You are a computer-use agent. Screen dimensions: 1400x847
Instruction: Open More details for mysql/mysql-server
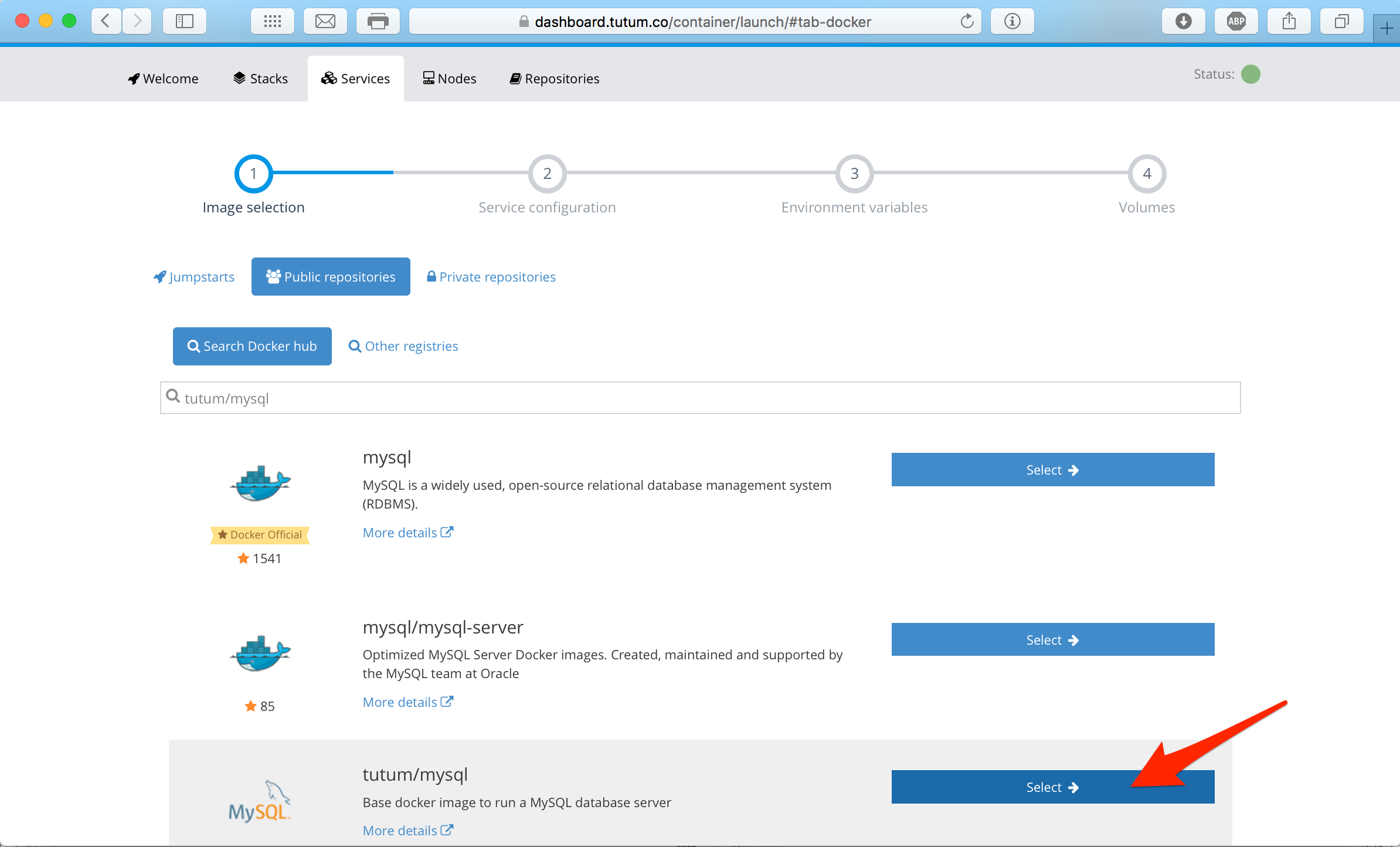[x=408, y=702]
